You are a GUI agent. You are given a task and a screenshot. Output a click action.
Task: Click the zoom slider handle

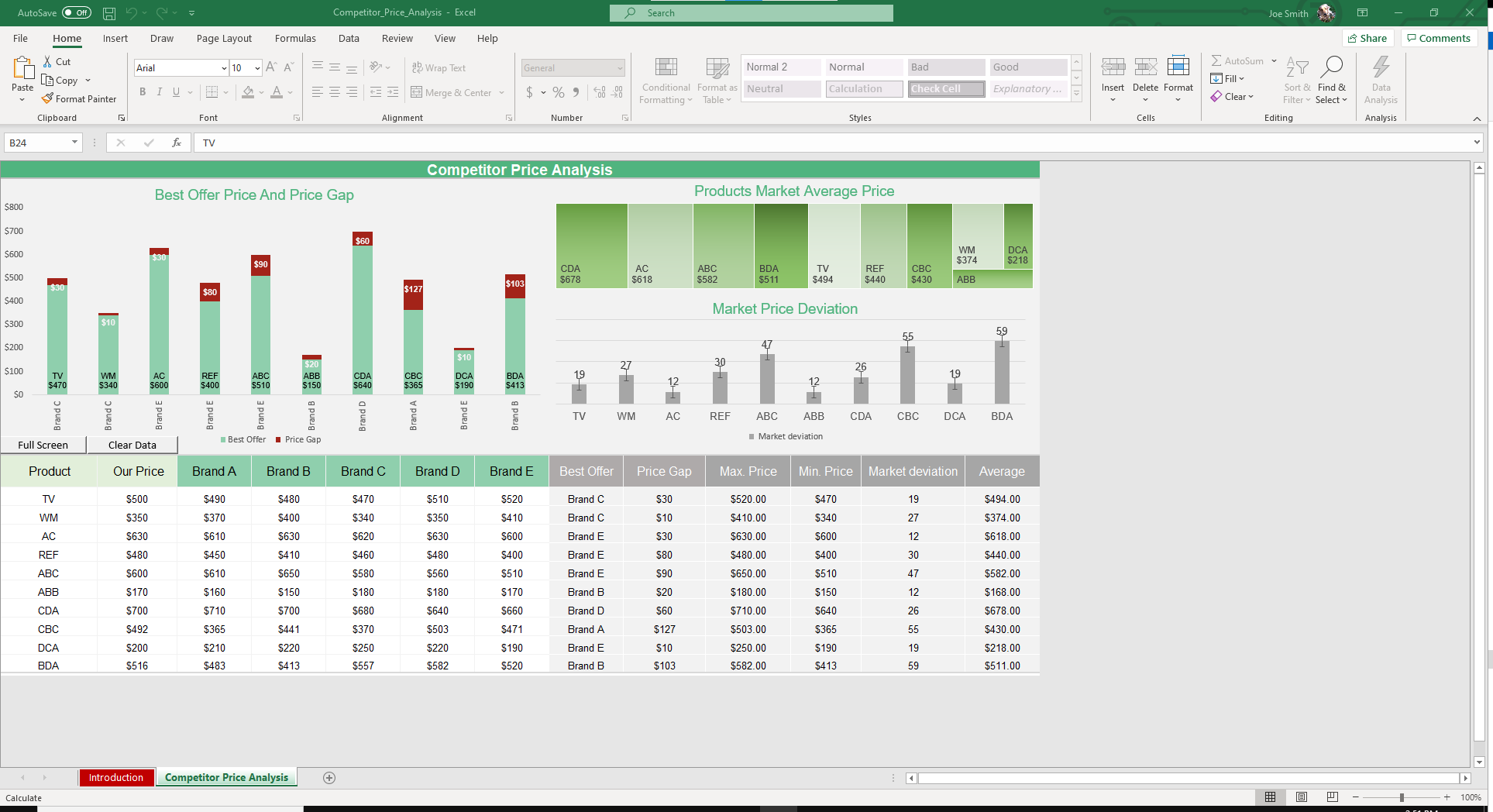pos(1402,797)
